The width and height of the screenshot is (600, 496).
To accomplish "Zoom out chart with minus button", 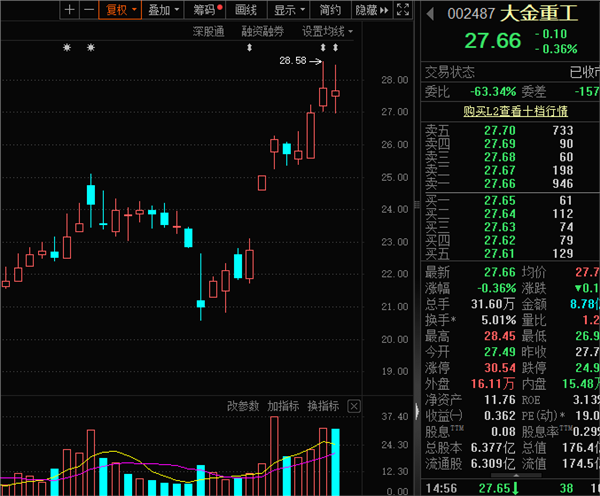I will pos(89,10).
